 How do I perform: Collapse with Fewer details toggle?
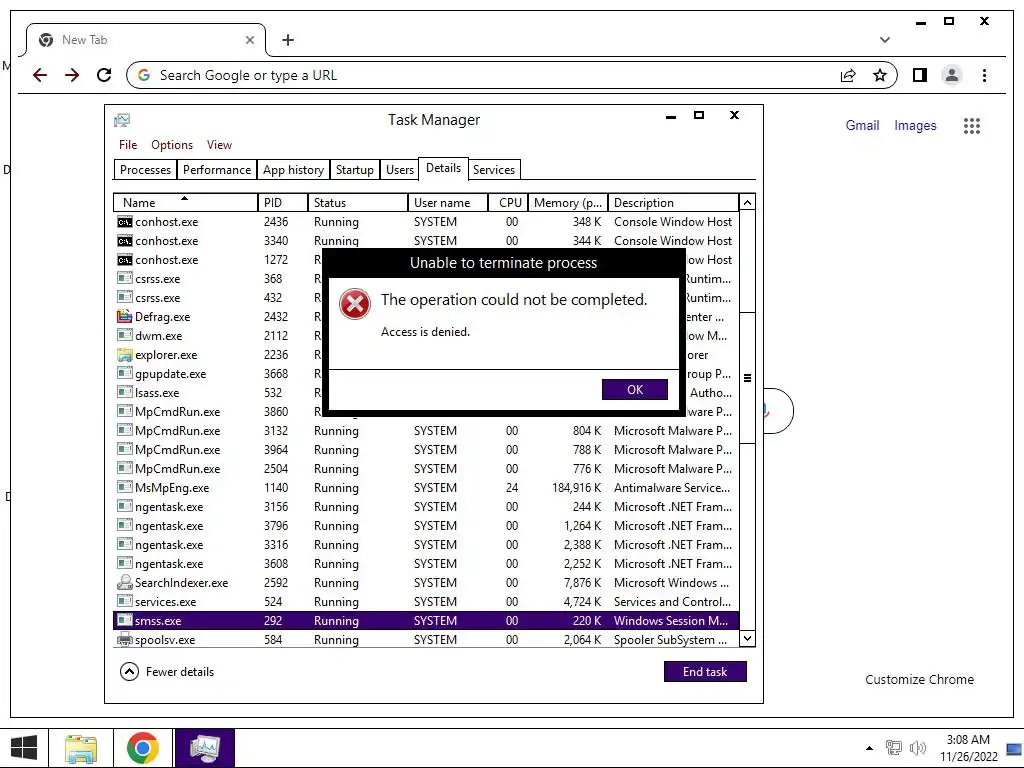tap(167, 671)
